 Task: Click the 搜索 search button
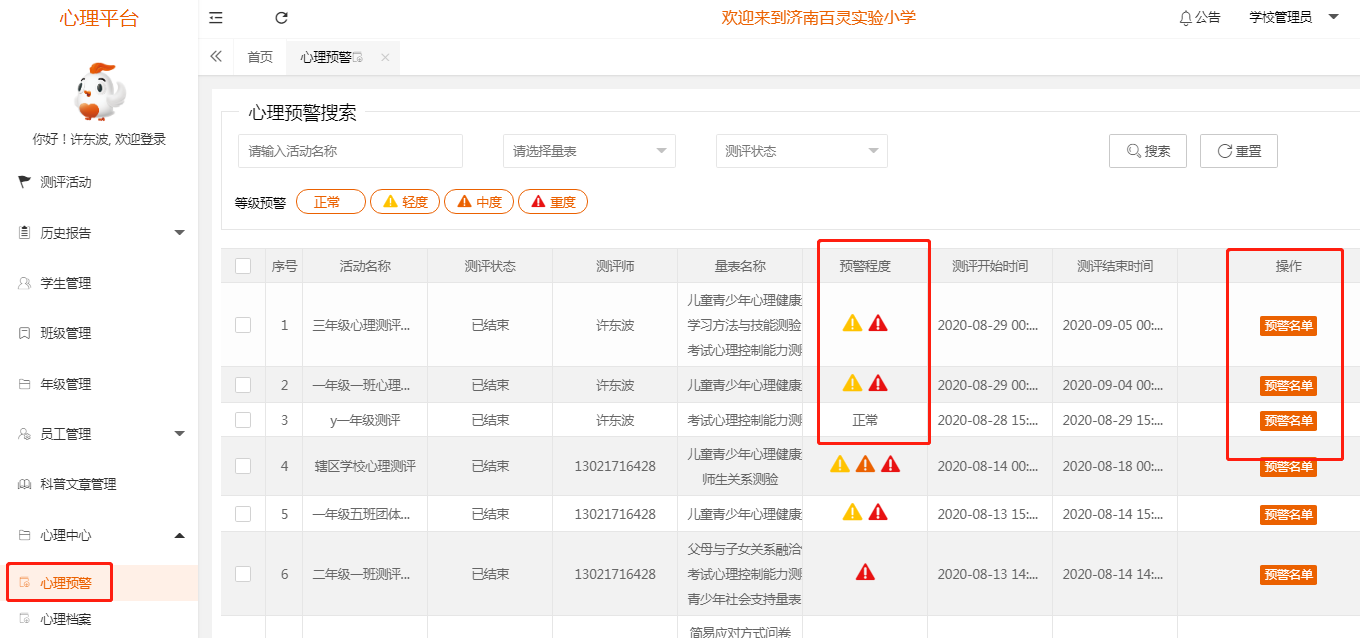point(1147,151)
